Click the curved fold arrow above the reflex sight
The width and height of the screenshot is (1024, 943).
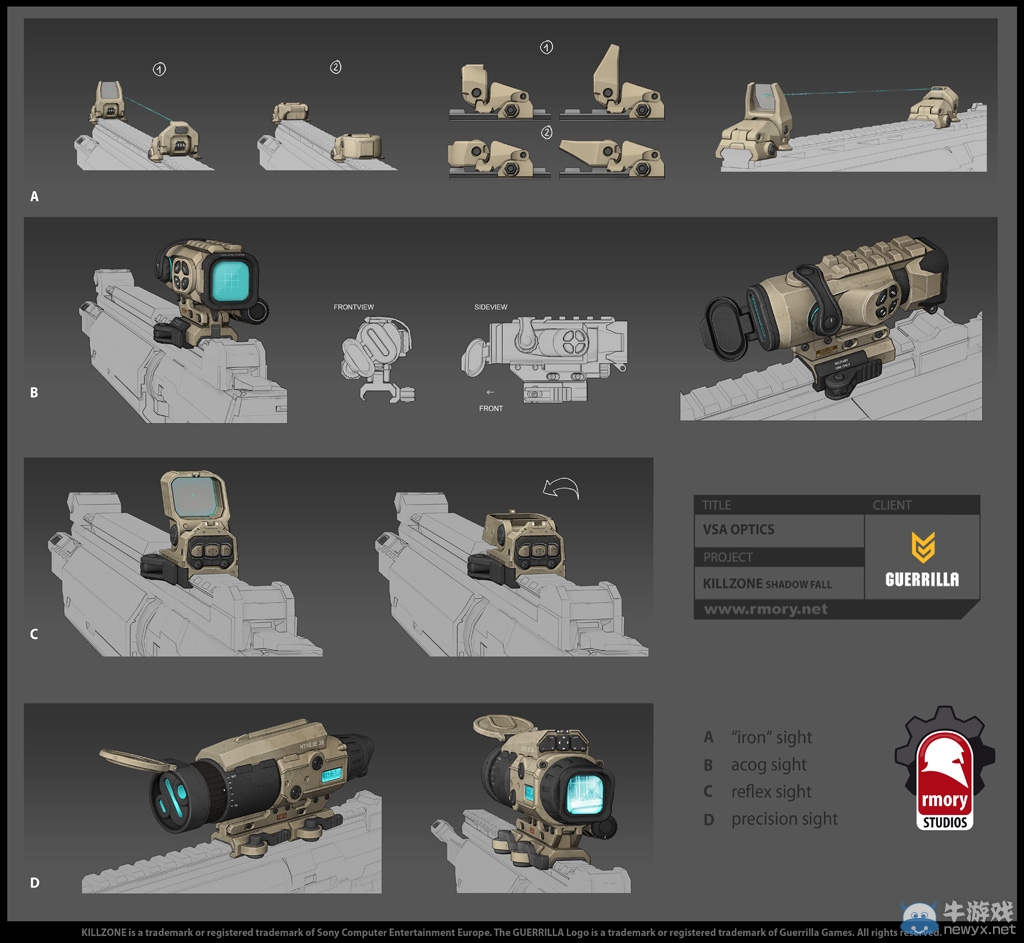561,488
